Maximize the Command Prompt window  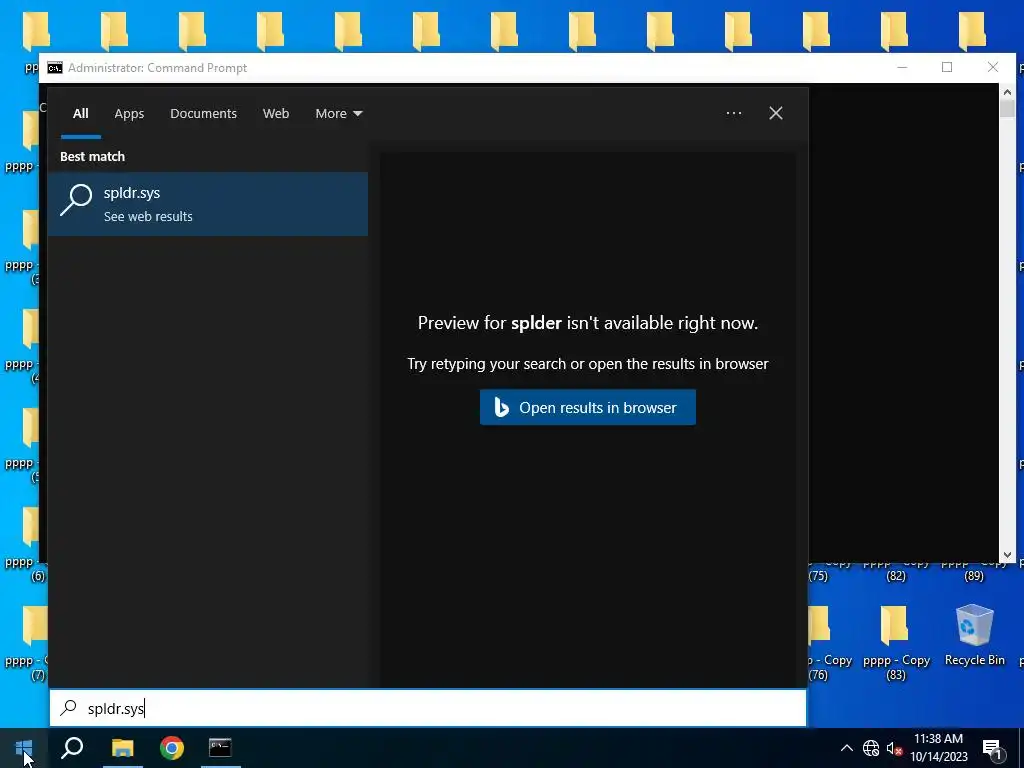(947, 67)
